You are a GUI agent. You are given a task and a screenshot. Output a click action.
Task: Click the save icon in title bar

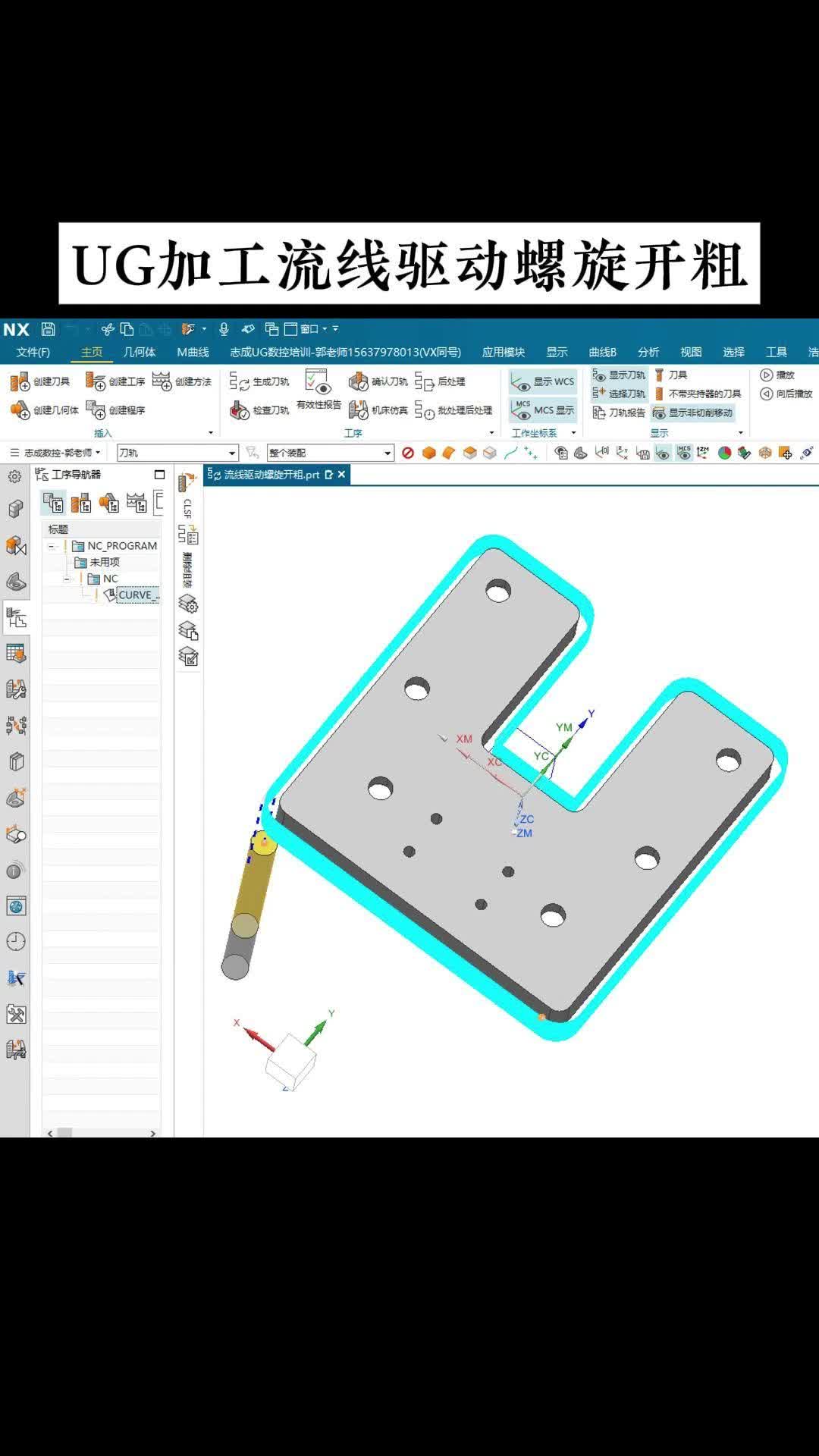click(48, 329)
